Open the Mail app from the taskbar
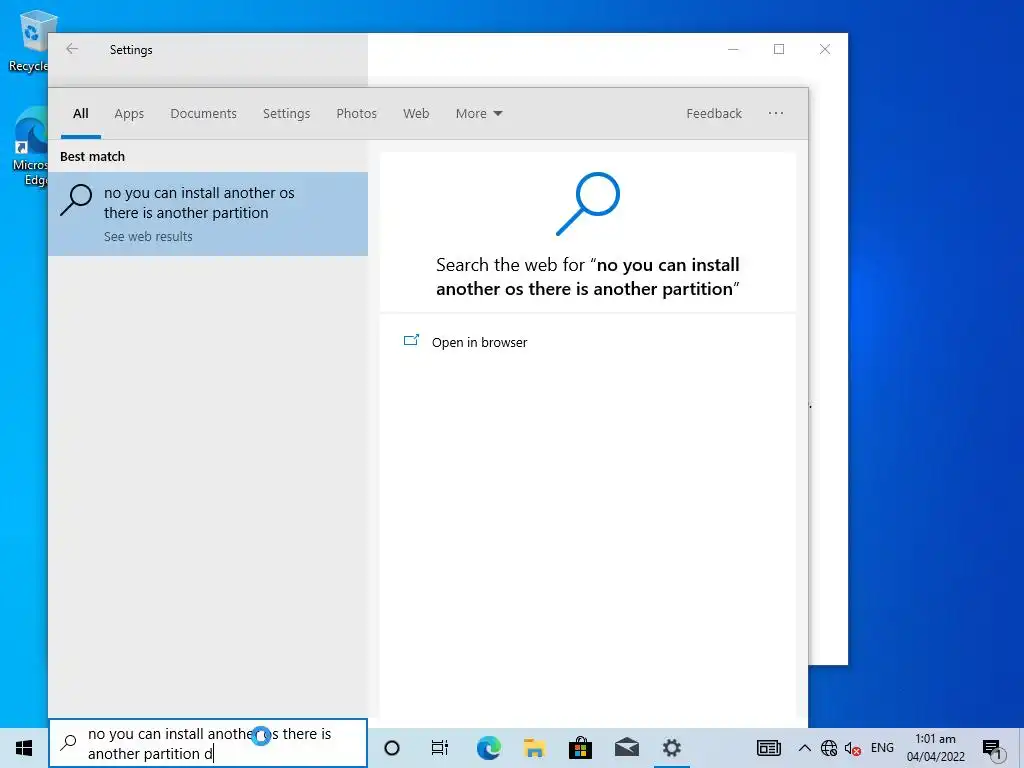 click(626, 748)
